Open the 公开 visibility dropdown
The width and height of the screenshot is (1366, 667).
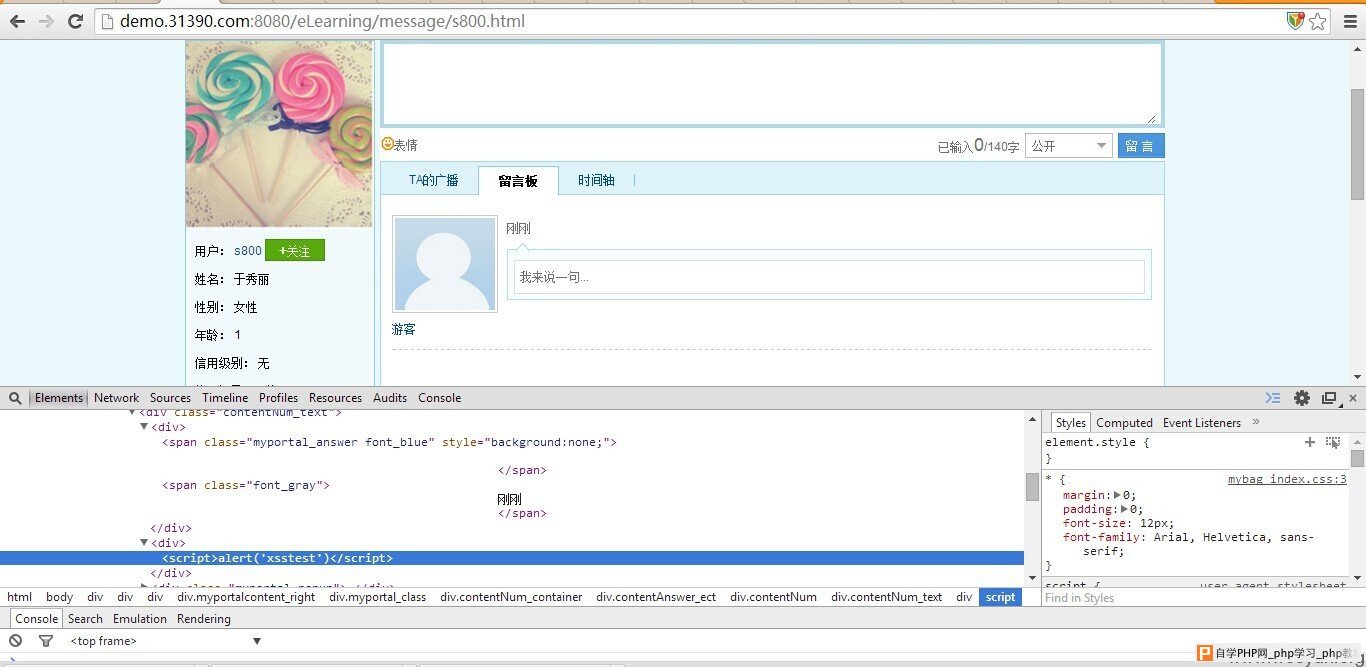pyautogui.click(x=1069, y=146)
